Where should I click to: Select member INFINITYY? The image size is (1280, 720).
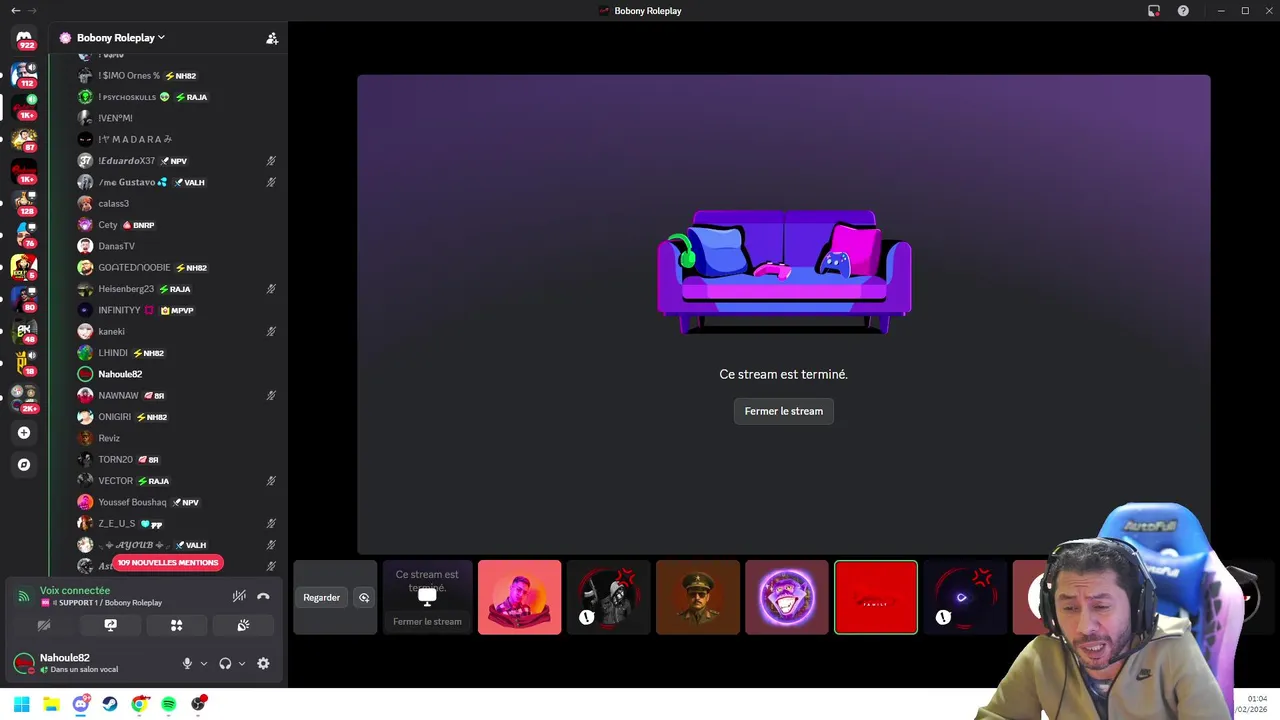point(119,310)
